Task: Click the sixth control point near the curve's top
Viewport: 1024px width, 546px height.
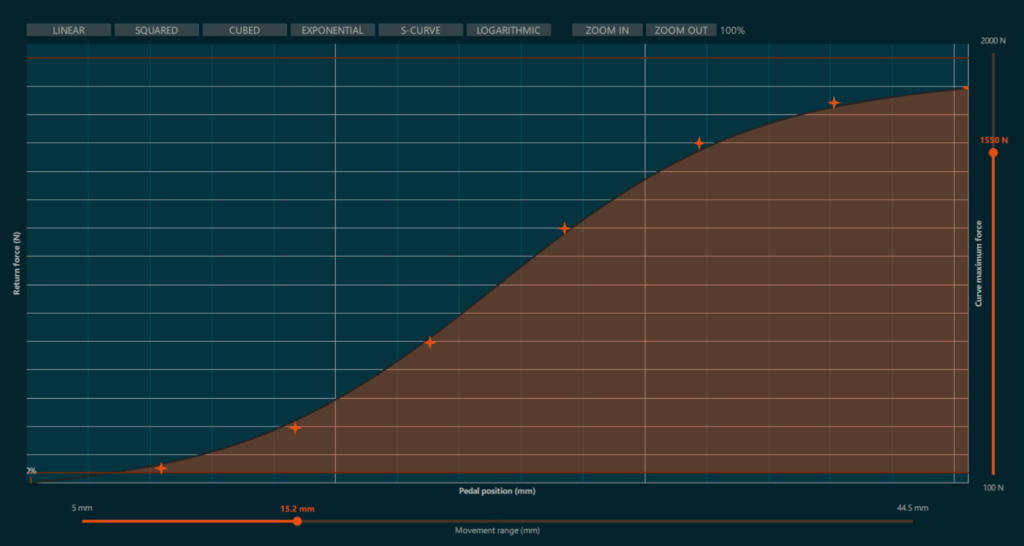Action: point(834,102)
